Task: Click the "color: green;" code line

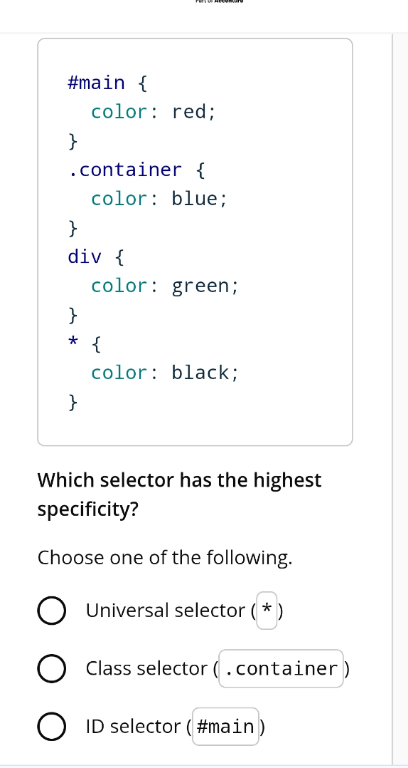Action: point(165,286)
